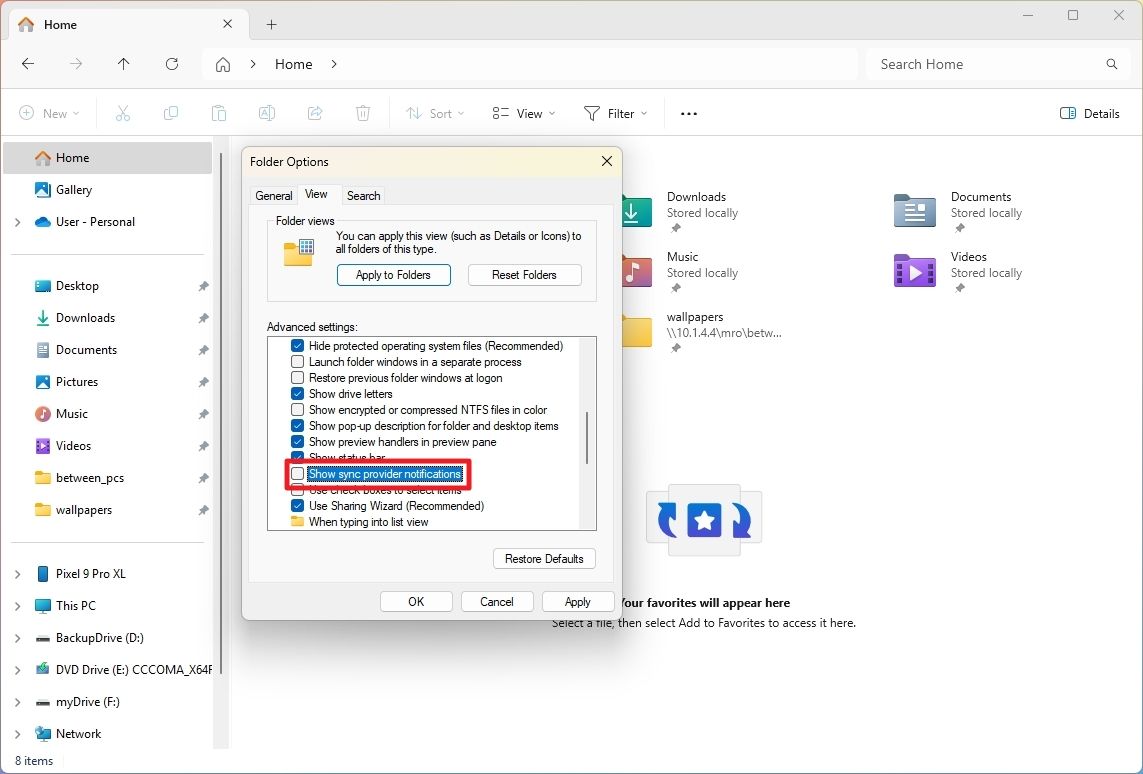Click the Share icon in the toolbar
1143x774 pixels.
tap(314, 113)
